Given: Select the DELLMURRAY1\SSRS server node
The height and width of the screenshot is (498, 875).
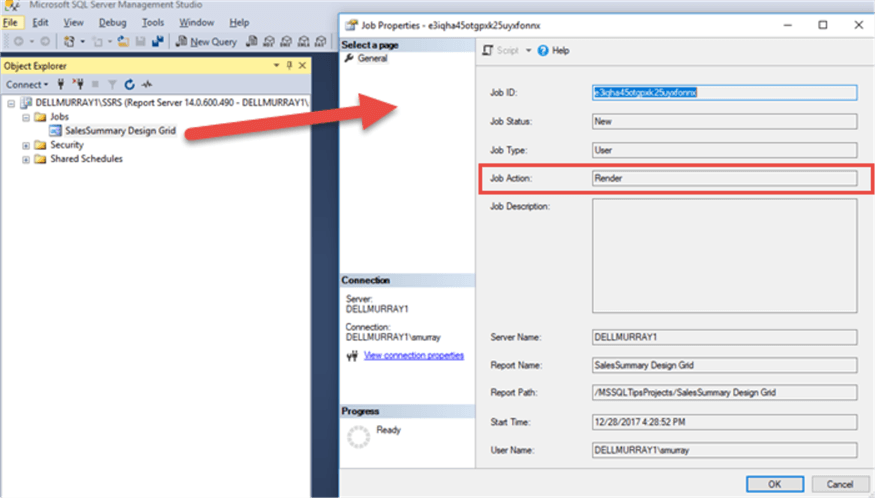Looking at the screenshot, I should tap(171, 103).
